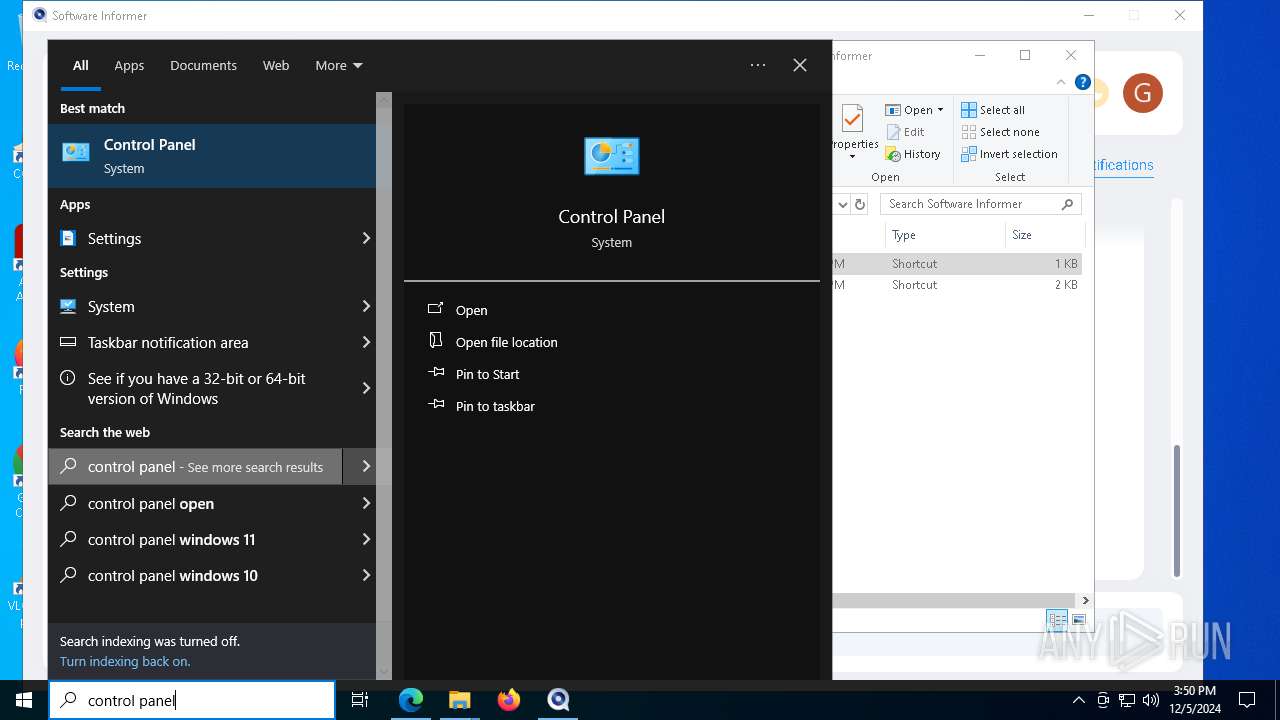This screenshot has height=720, width=1280.
Task: Select the Apps search filter tab
Action: click(x=129, y=65)
